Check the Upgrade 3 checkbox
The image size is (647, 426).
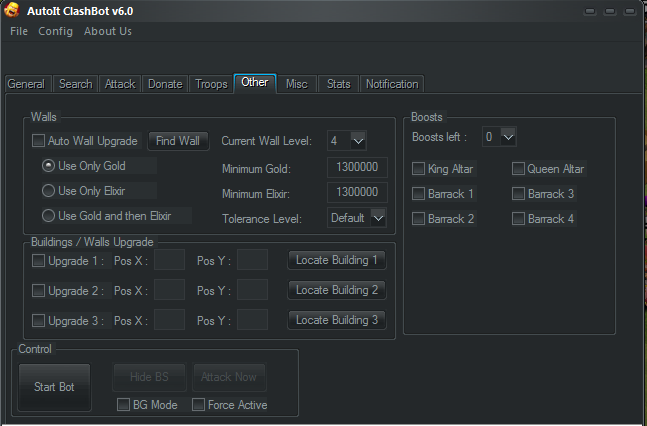pos(38,320)
